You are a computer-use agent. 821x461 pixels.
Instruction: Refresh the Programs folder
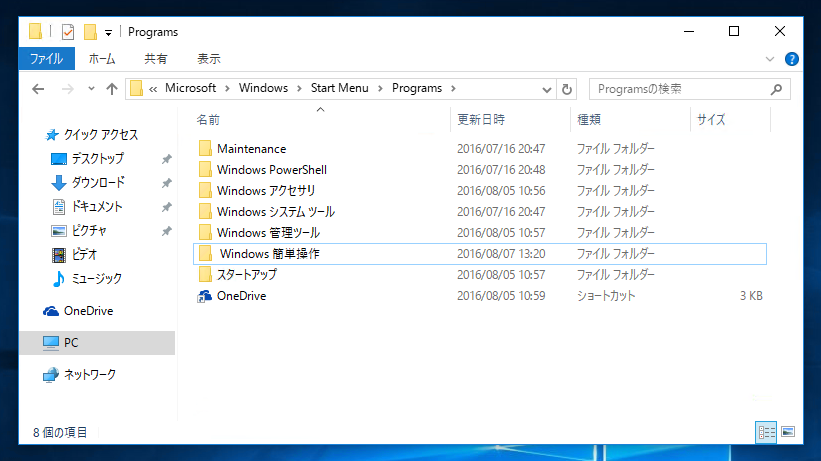pyautogui.click(x=567, y=90)
